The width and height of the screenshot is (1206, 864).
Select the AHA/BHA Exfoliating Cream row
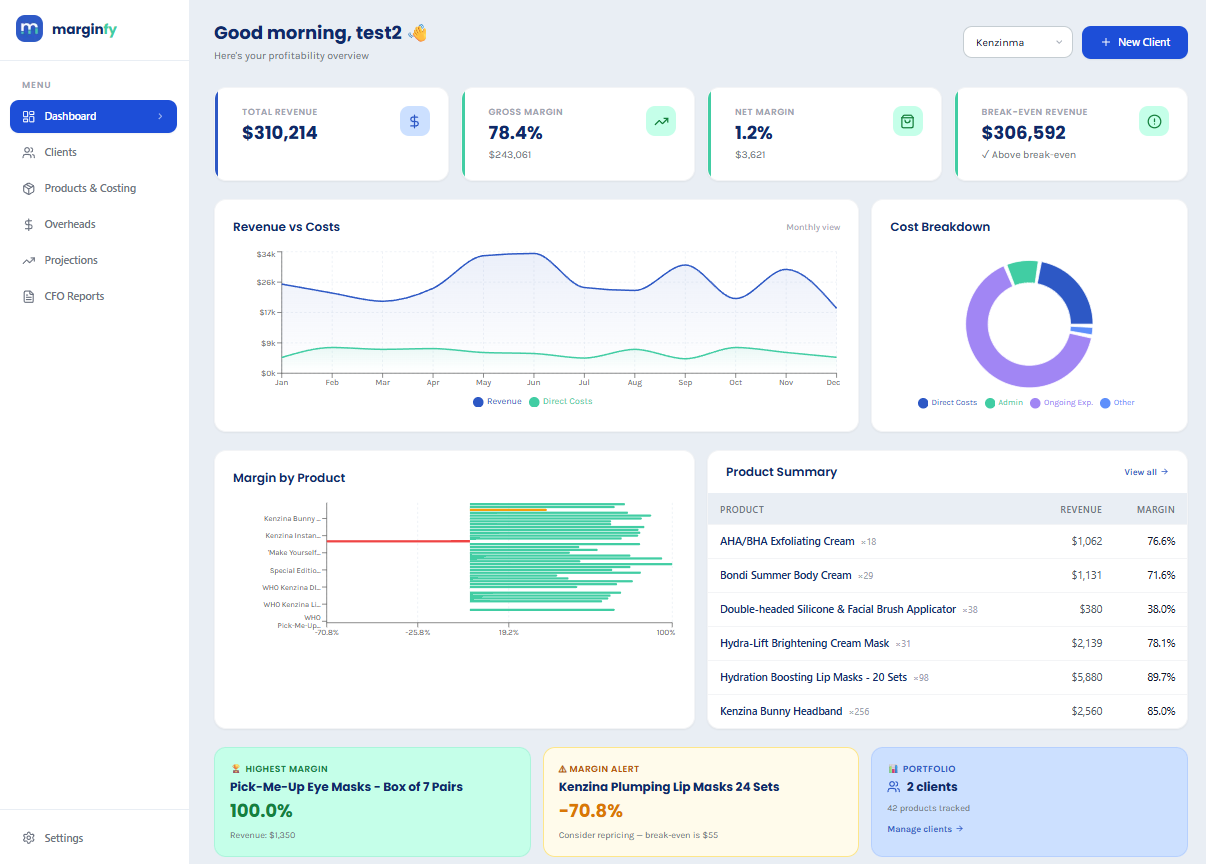pyautogui.click(x=947, y=541)
